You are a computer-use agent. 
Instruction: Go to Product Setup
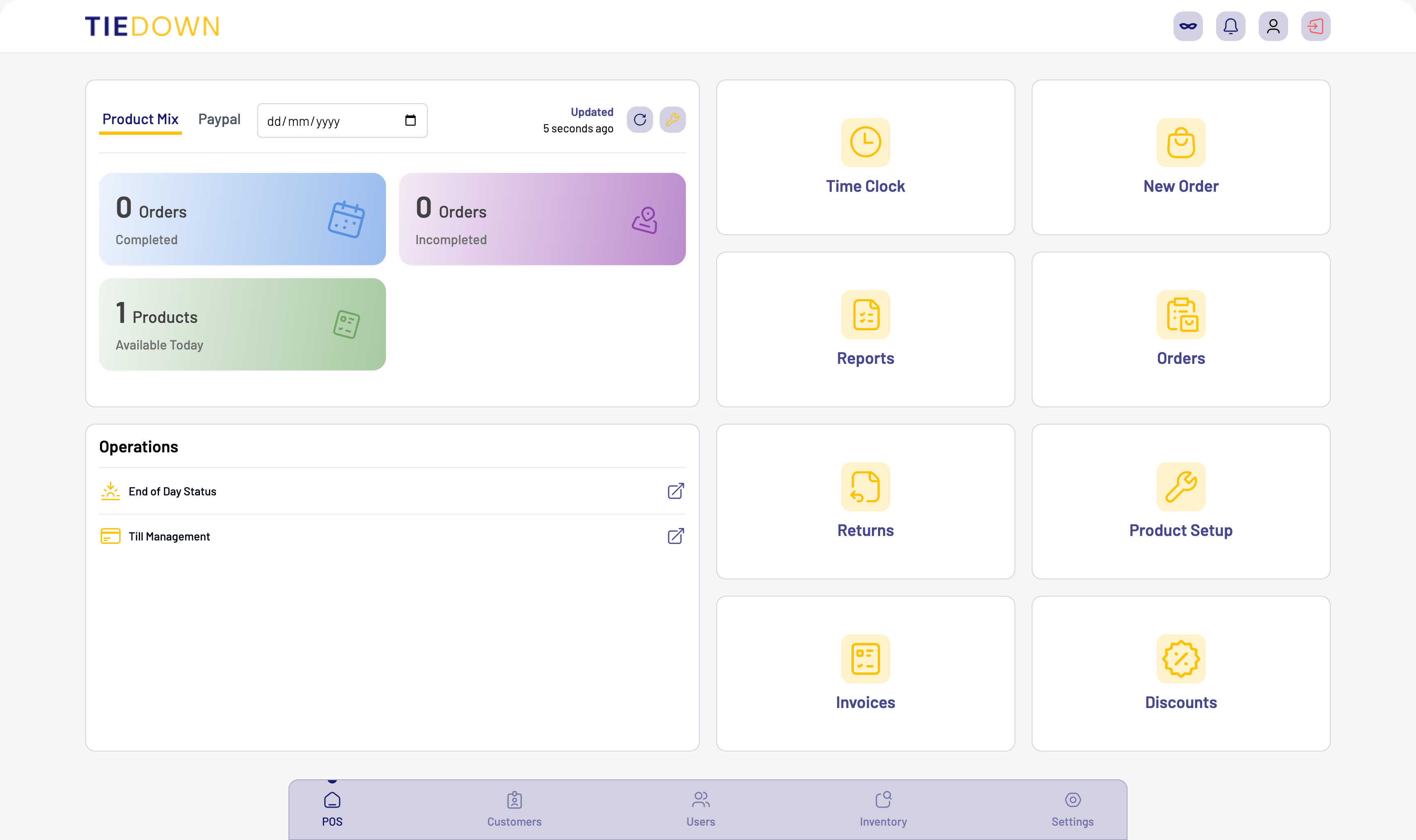[x=1180, y=502]
